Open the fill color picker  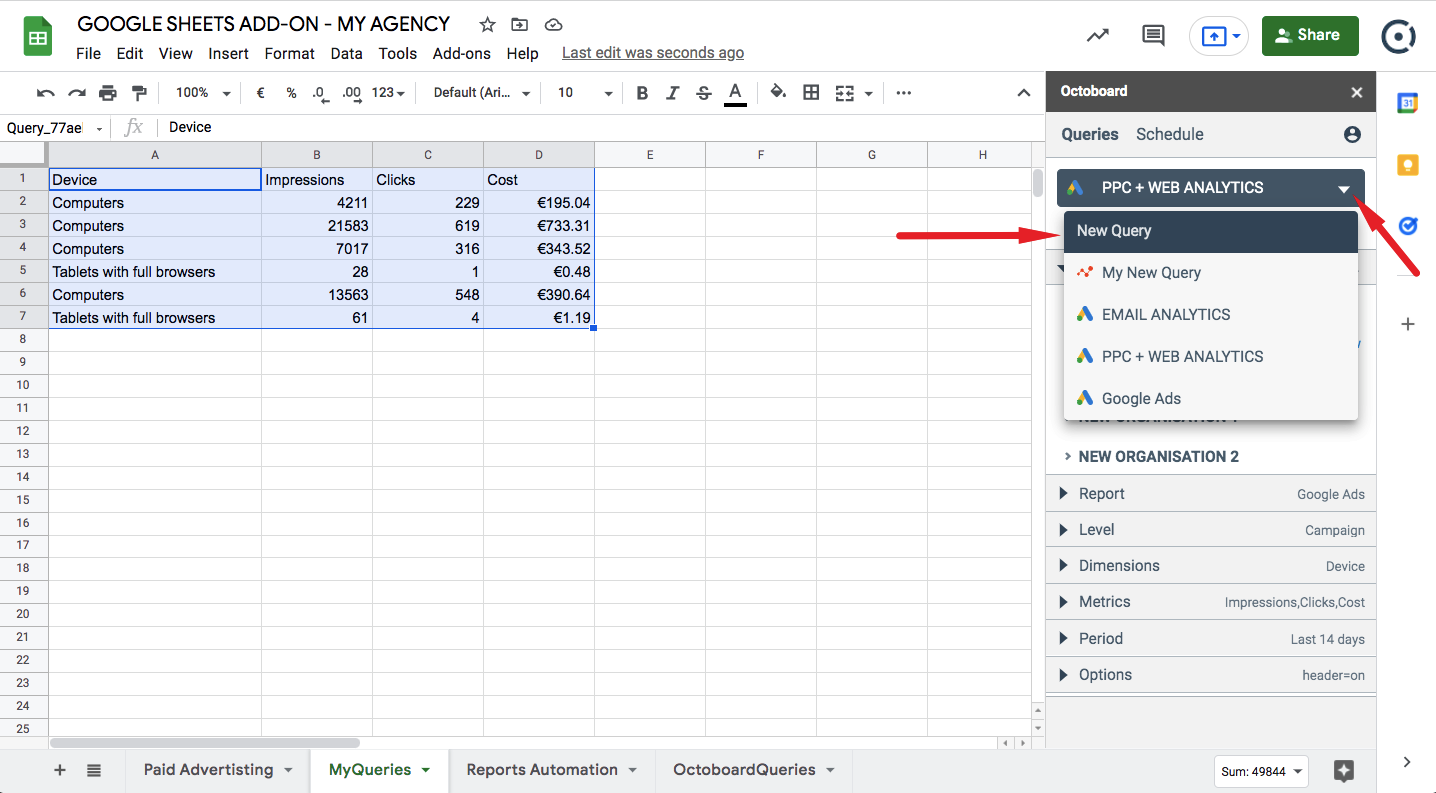(x=778, y=93)
